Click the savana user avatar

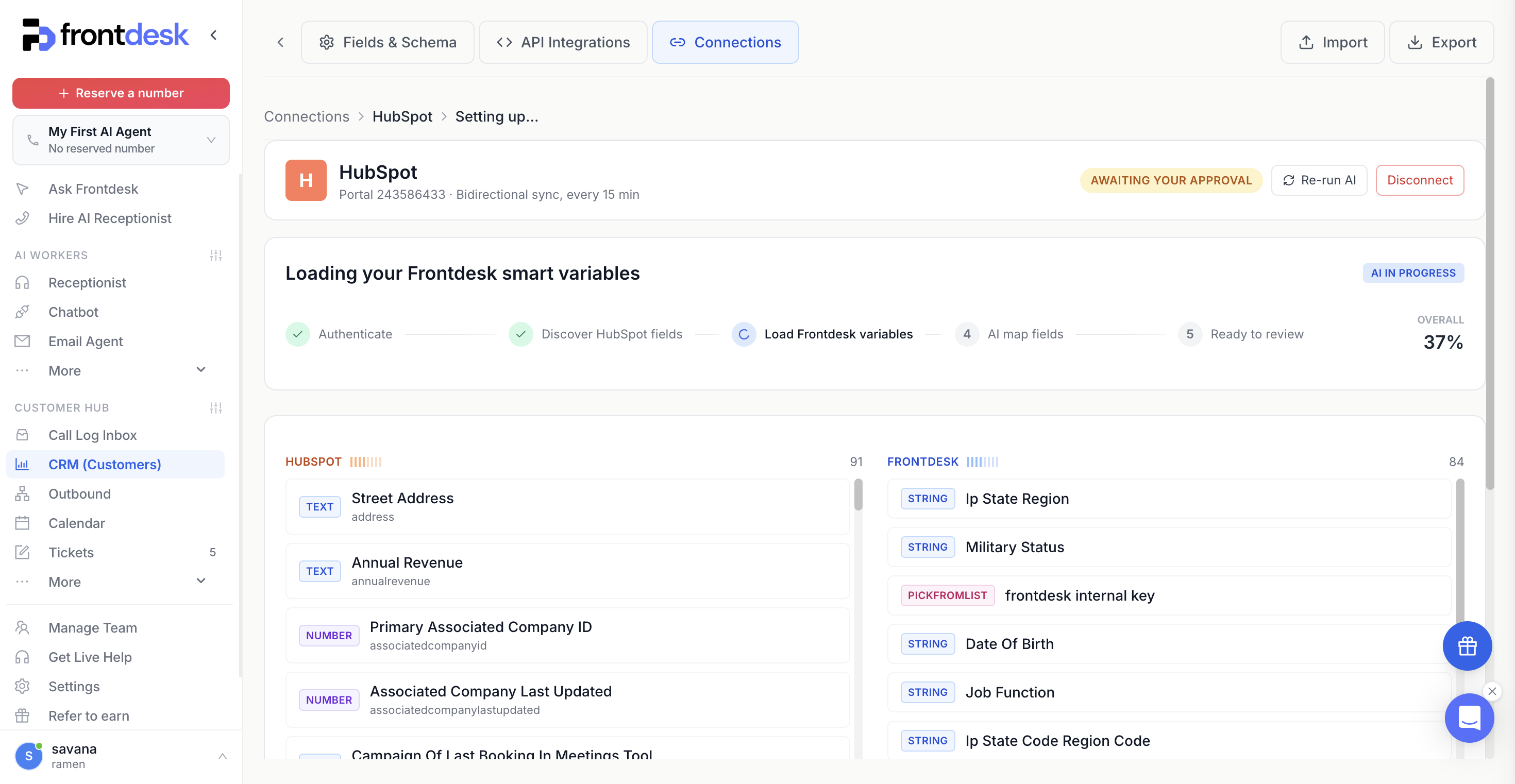[29, 756]
